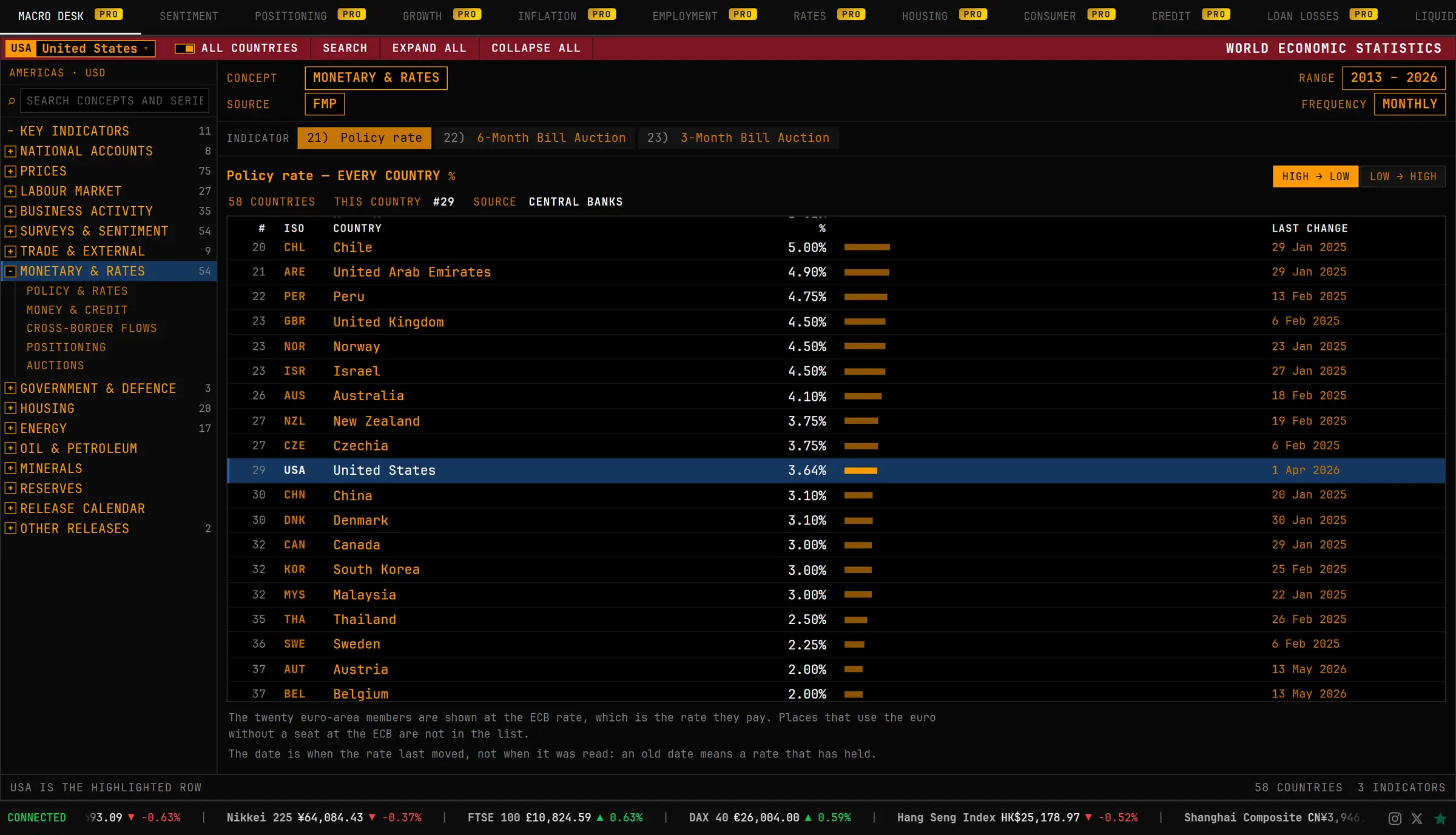Click the Nikkei 225 ticker entry
The width and height of the screenshot is (1456, 835).
click(324, 818)
